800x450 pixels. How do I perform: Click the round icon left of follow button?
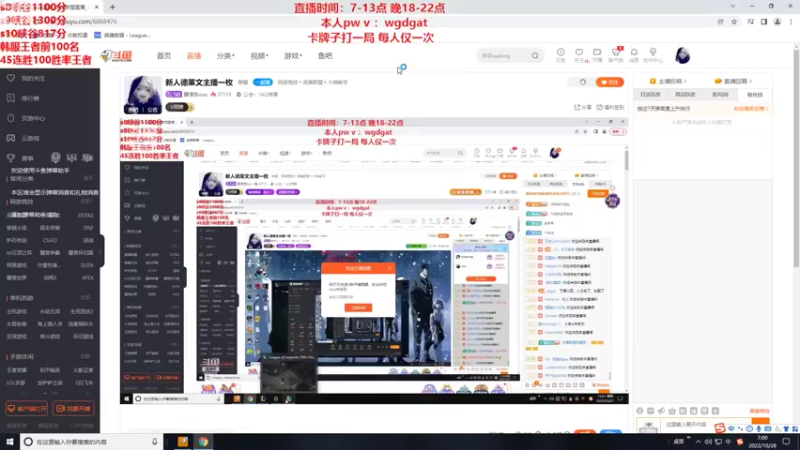[x=583, y=82]
